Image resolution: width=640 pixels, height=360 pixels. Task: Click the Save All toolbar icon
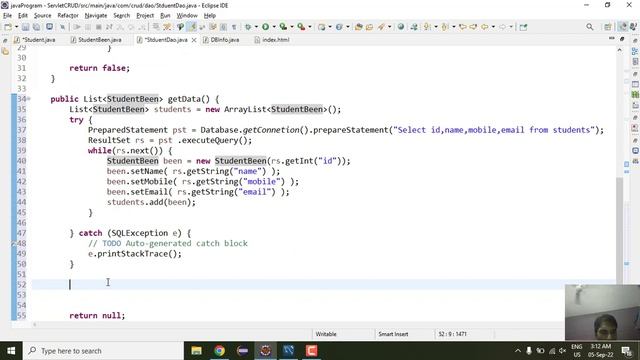point(36,27)
